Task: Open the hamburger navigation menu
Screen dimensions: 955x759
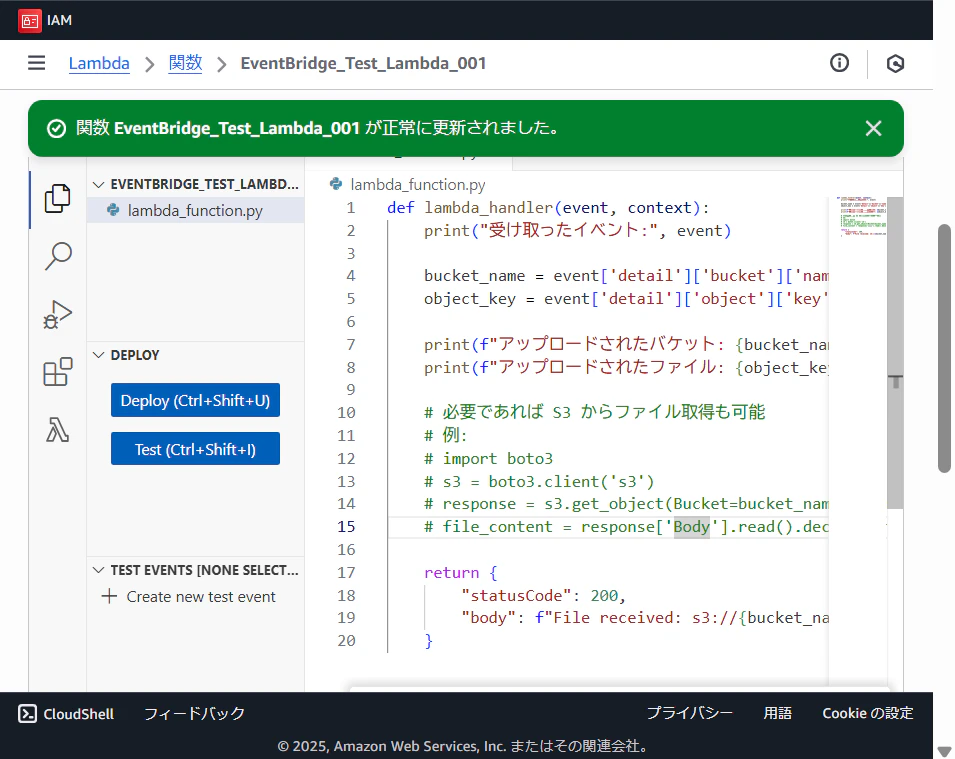Action: click(x=37, y=63)
